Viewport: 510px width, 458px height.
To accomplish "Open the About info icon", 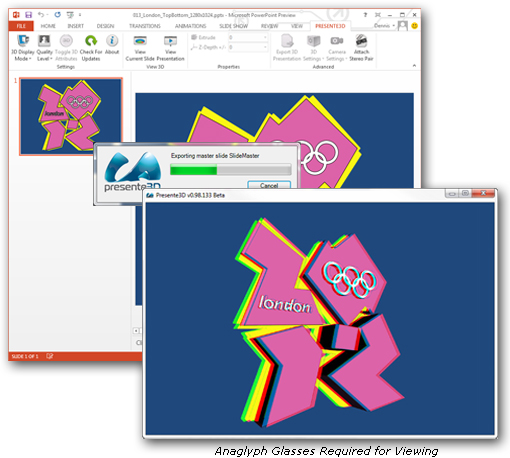I will [112, 41].
